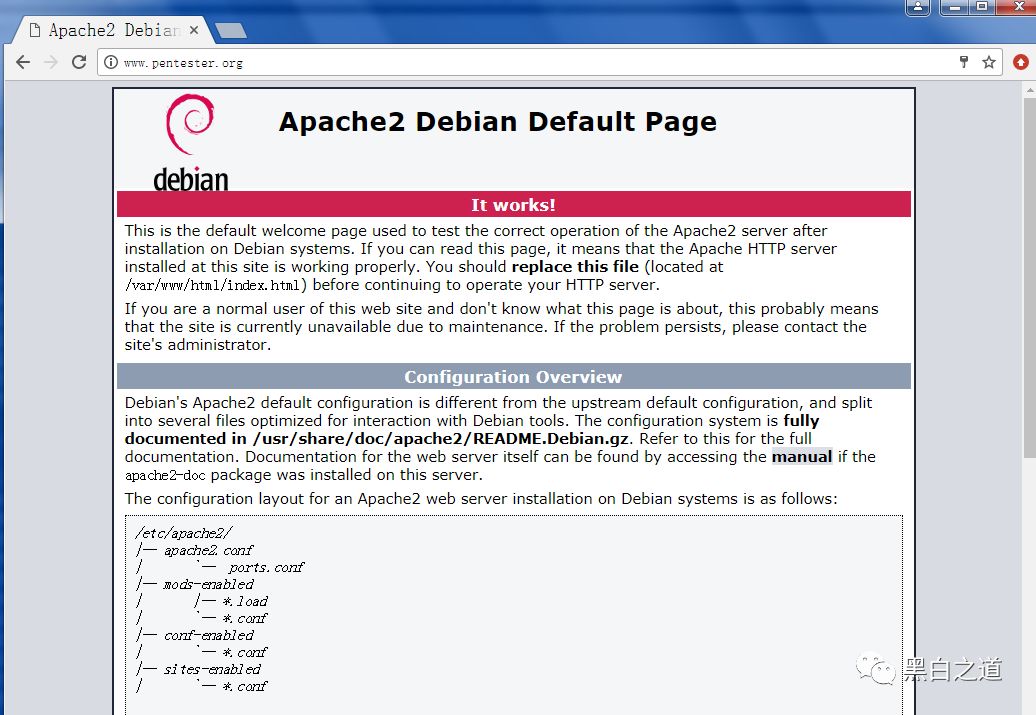Image resolution: width=1036 pixels, height=715 pixels.
Task: Click the ports.conf tree entry
Action: point(266,567)
